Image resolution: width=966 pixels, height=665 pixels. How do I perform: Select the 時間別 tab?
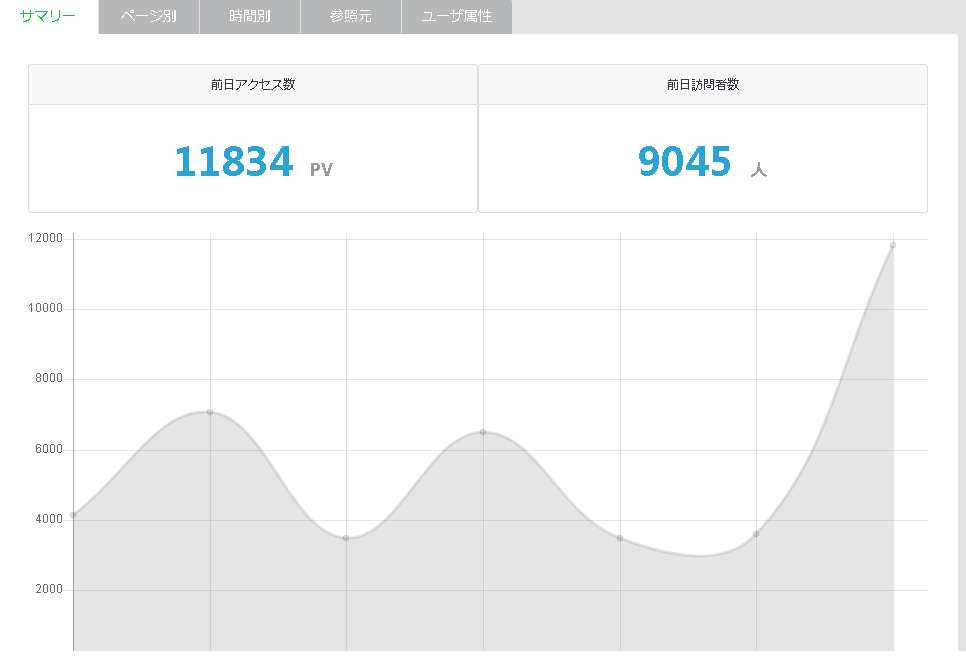(249, 17)
